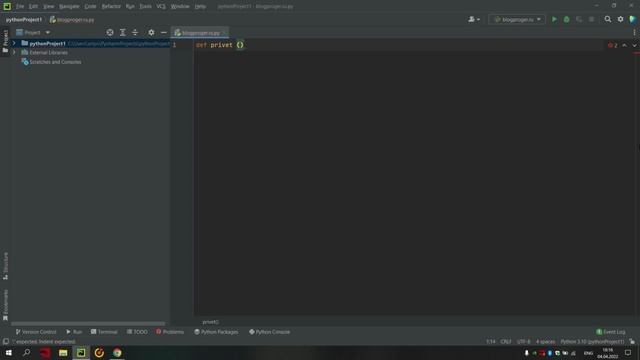Screen dimensions: 640x360
Task: Toggle read-only lock icon in status bar
Action: click(632, 342)
